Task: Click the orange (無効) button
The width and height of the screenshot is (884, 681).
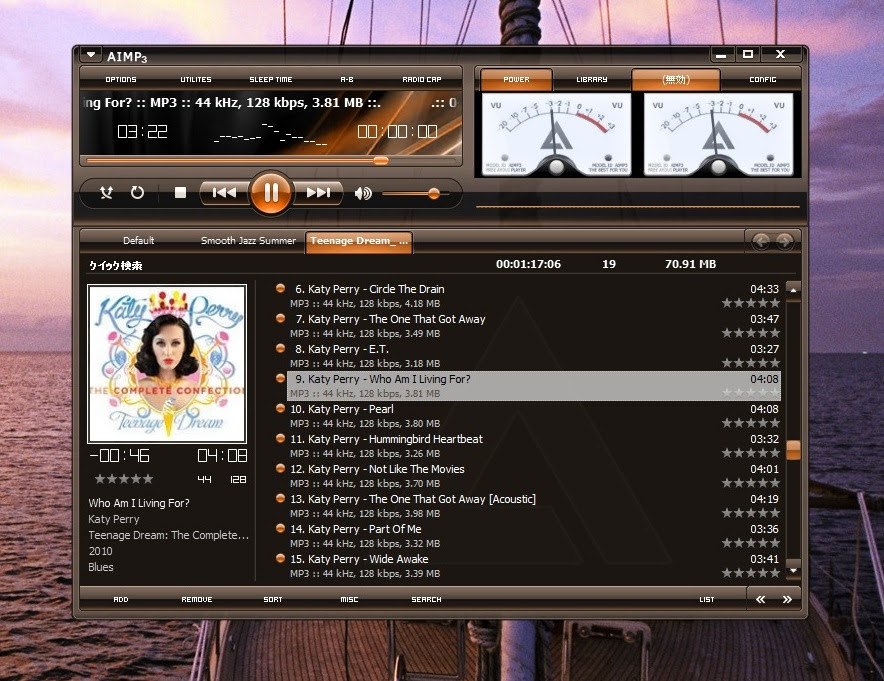Action: (676, 79)
